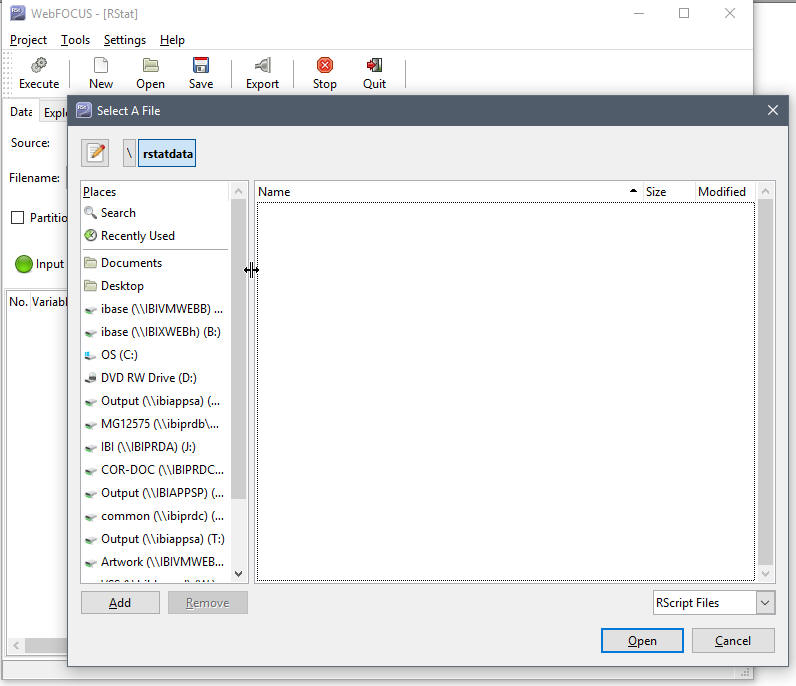Click the Places panel vertical scrollbar

point(239,349)
